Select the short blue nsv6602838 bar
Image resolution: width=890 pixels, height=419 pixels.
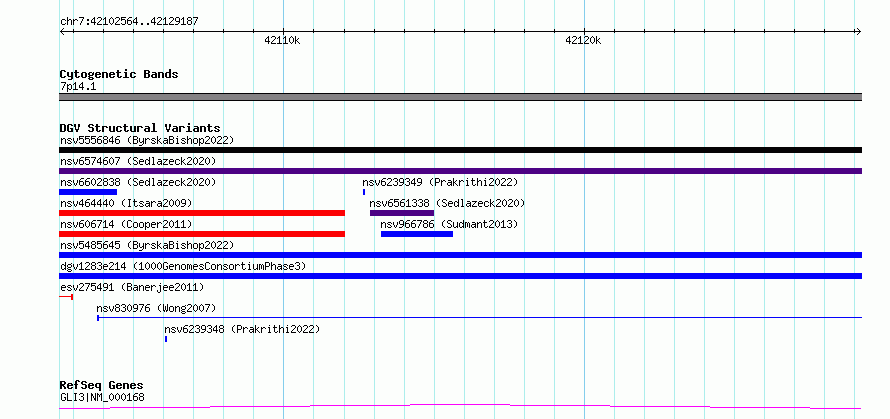pos(88,192)
